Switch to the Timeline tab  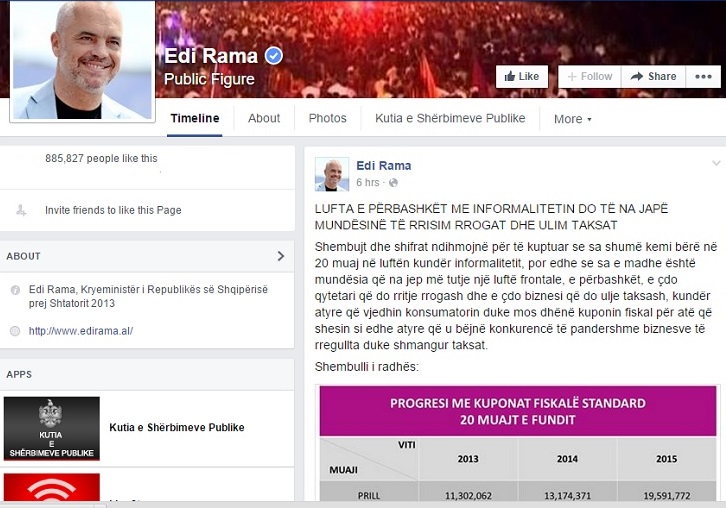(194, 119)
